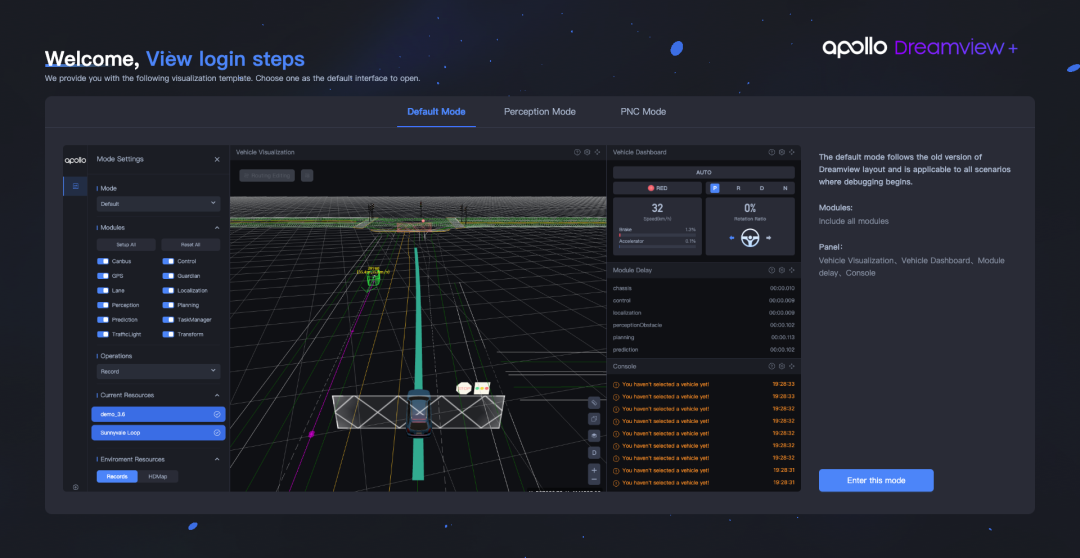Open the Module Delay settings gear icon
The width and height of the screenshot is (1080, 558).
pos(782,270)
